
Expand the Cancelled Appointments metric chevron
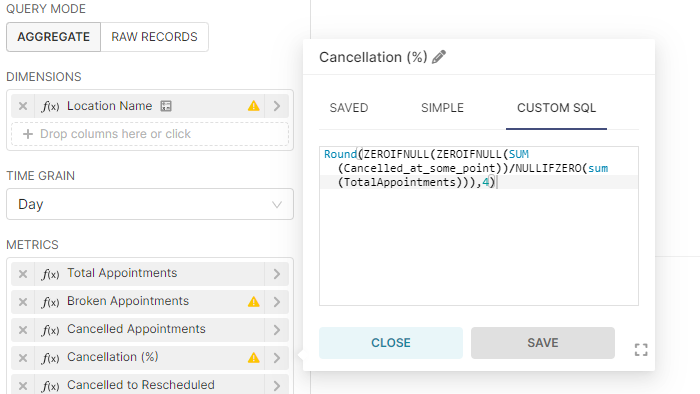(x=277, y=330)
